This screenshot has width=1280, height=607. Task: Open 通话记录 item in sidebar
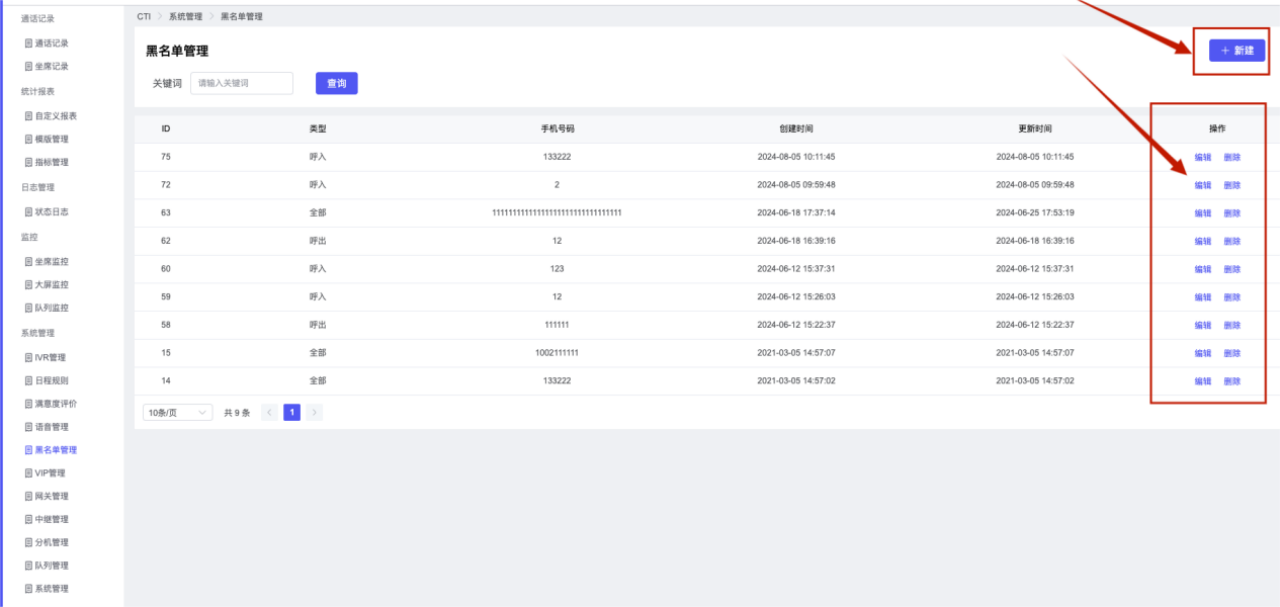[x=46, y=43]
